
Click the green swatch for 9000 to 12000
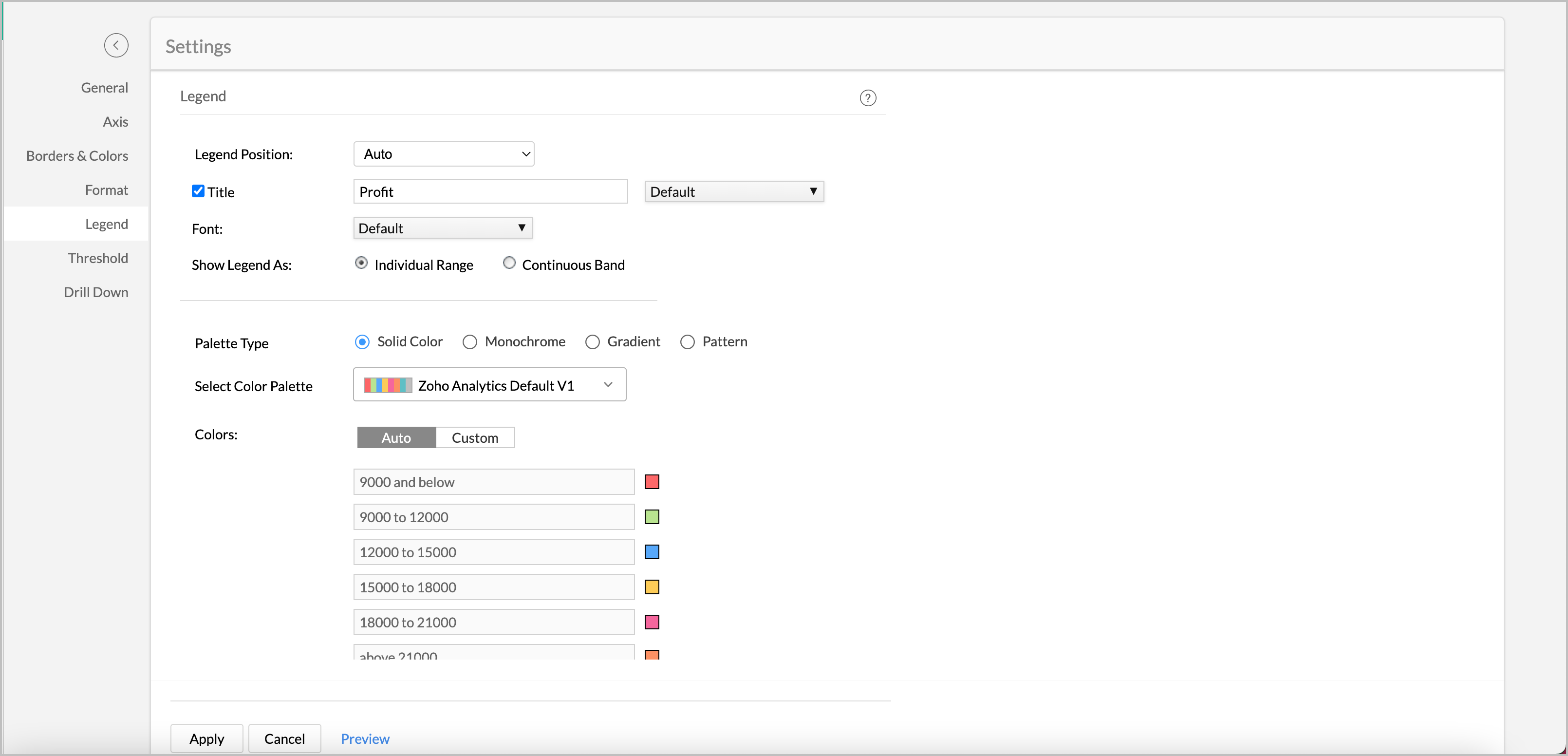(652, 517)
